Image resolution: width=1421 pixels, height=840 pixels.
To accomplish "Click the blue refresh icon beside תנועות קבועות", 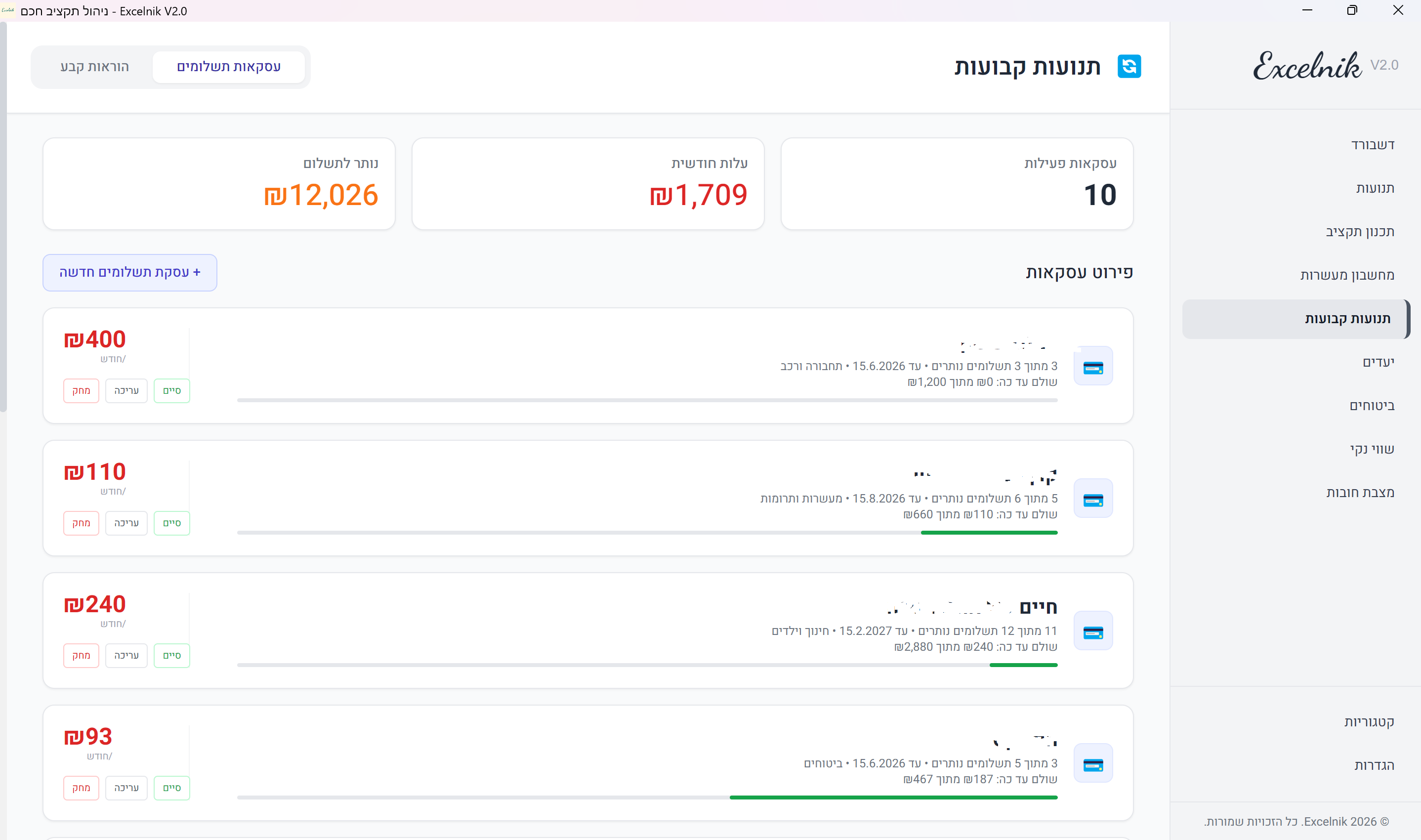I will [1128, 66].
